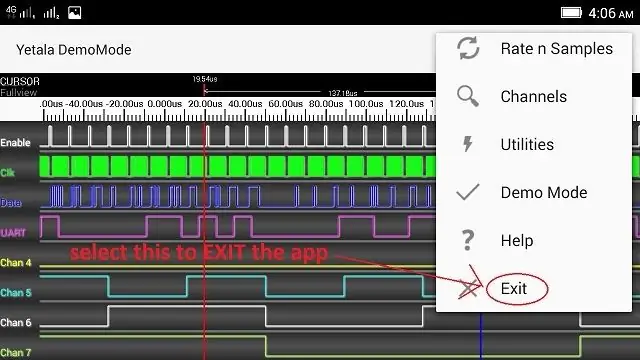This screenshot has height=360, width=640.
Task: Open the Utilities menu entry
Action: [534, 144]
